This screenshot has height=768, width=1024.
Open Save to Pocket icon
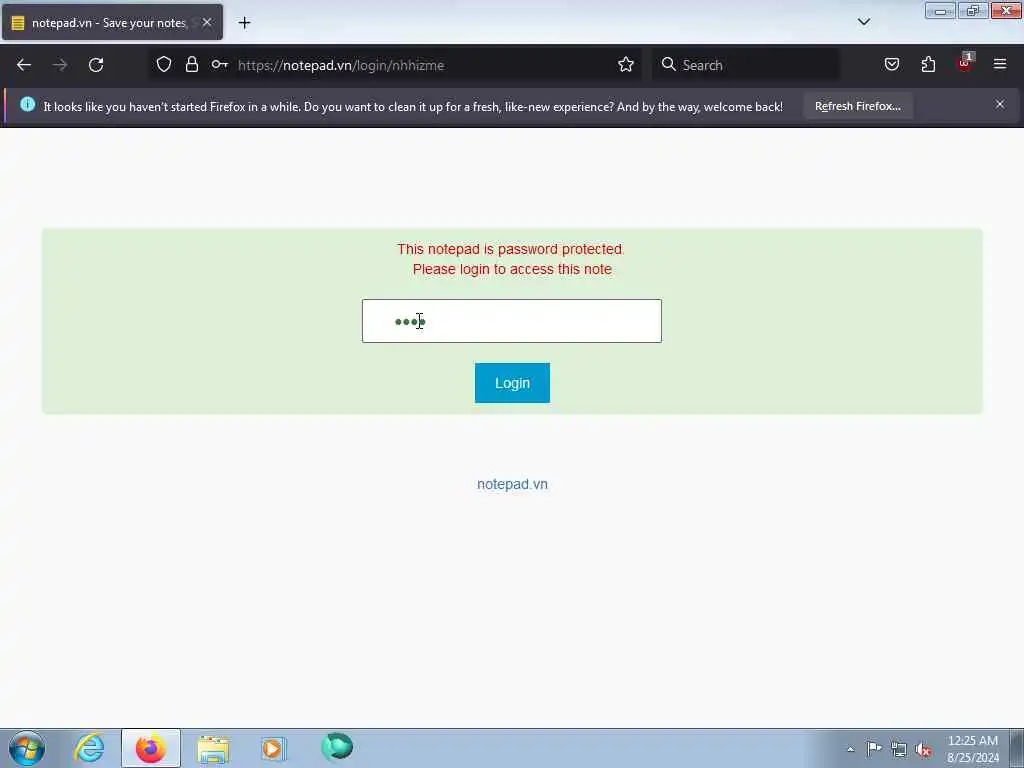click(x=891, y=64)
